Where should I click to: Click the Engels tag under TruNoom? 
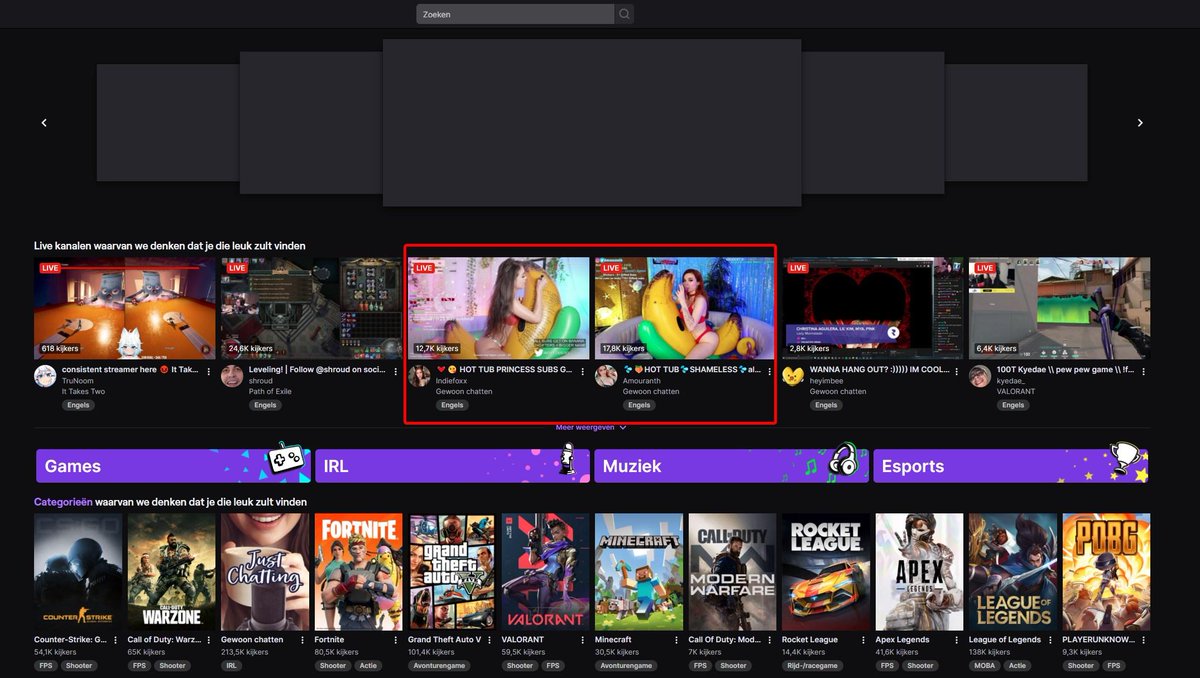tap(78, 405)
